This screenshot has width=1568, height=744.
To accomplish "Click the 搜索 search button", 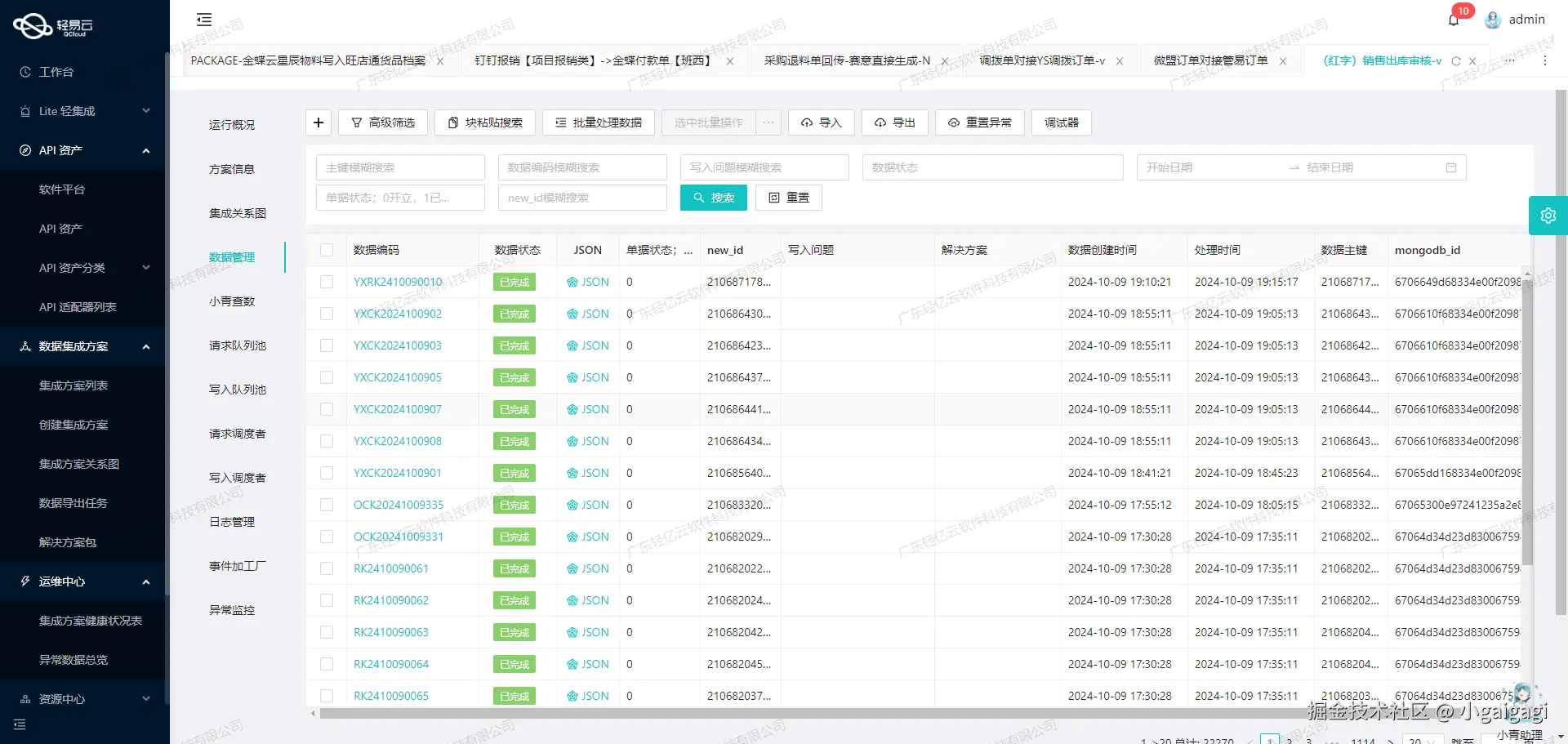I will point(713,197).
